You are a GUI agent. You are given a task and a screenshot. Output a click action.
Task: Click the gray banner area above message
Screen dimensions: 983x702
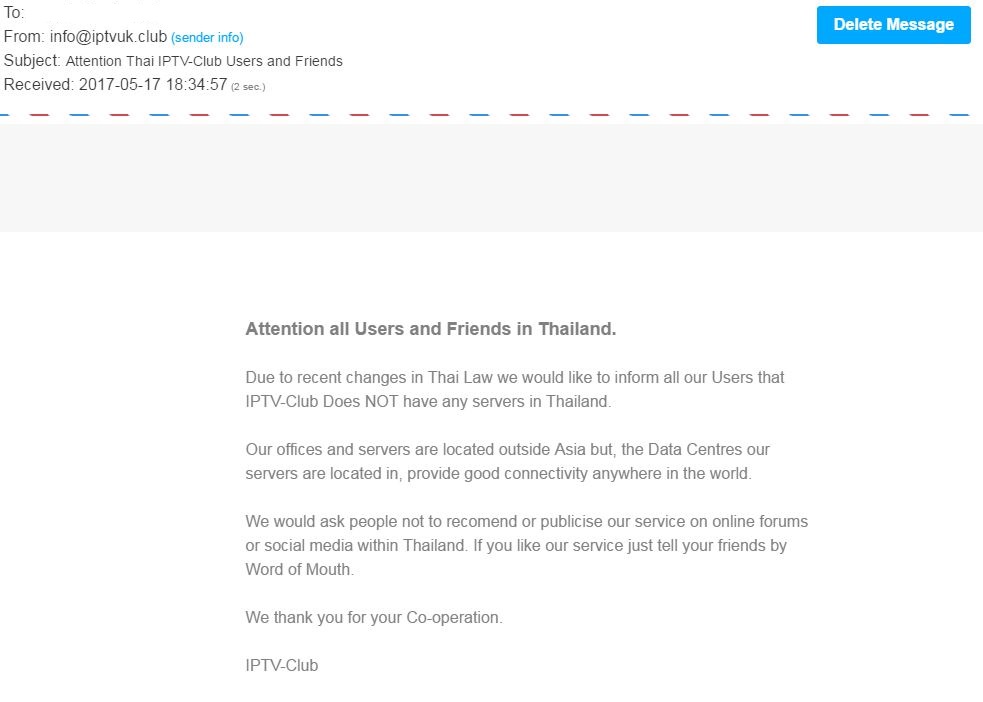[x=492, y=178]
